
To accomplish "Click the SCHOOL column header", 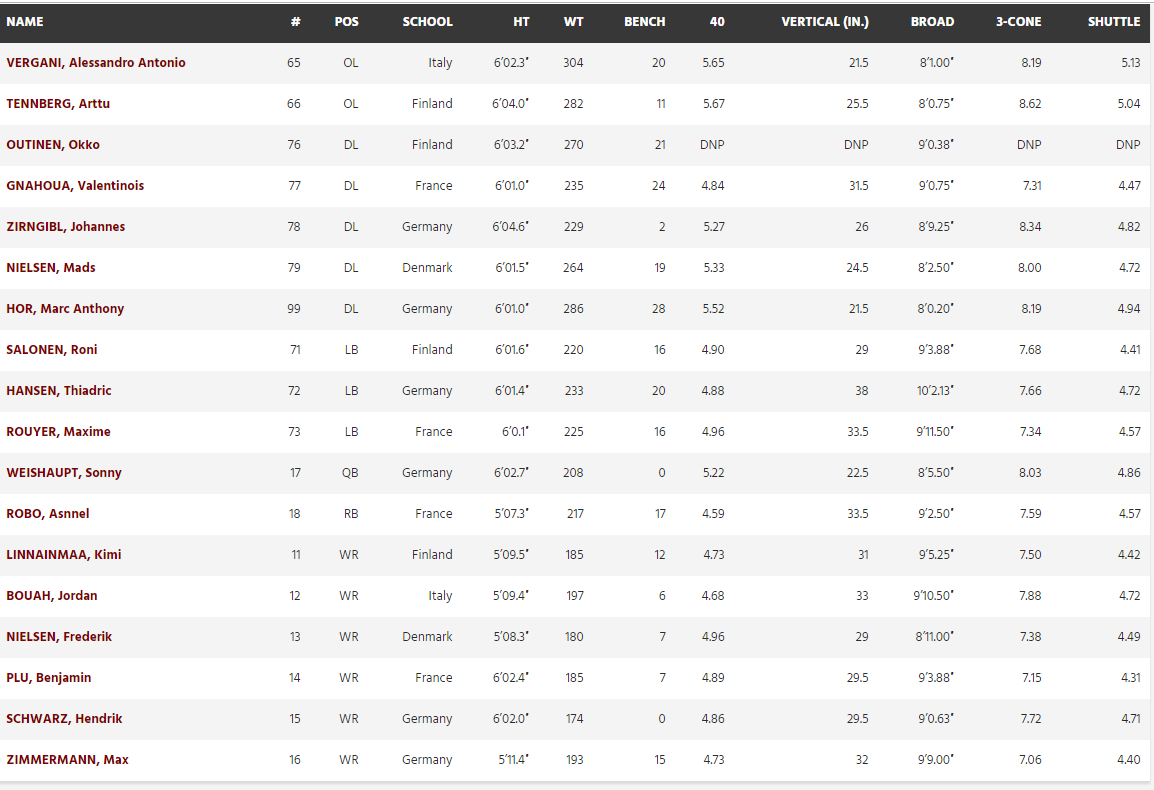I will pyautogui.click(x=428, y=22).
